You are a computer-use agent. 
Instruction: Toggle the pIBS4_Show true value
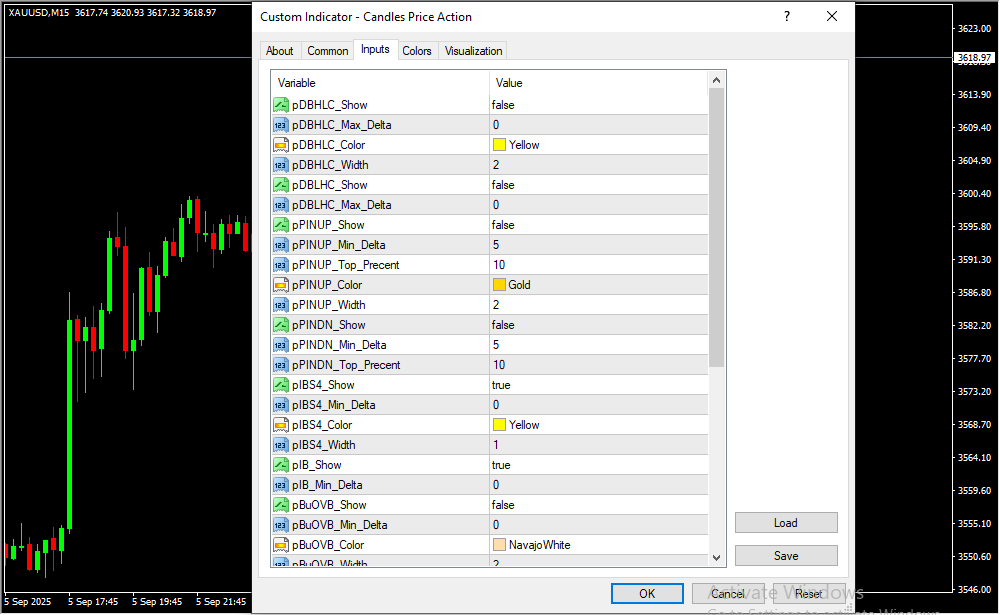(x=501, y=385)
